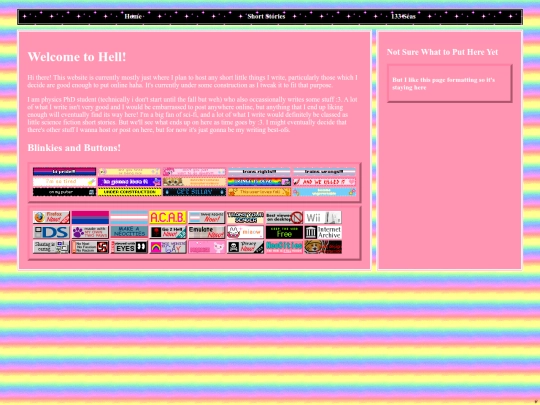Click the 'bi pride!!!' blinkie
The image size is (540, 405).
coord(64,172)
